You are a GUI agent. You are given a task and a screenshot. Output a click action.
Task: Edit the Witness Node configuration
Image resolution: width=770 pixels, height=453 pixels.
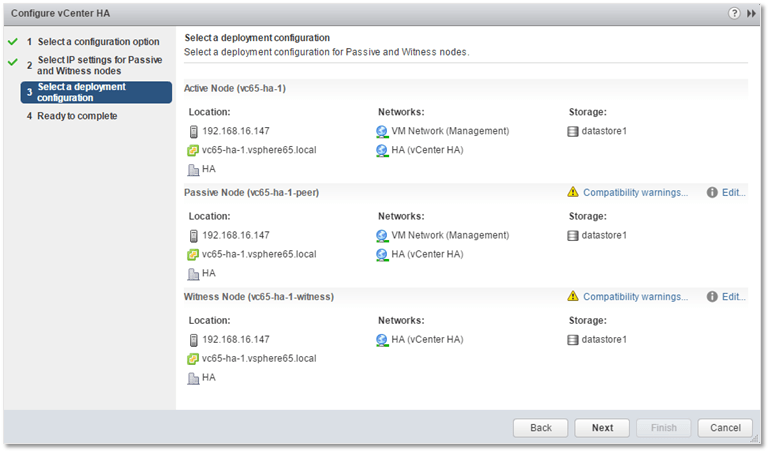[x=734, y=297]
